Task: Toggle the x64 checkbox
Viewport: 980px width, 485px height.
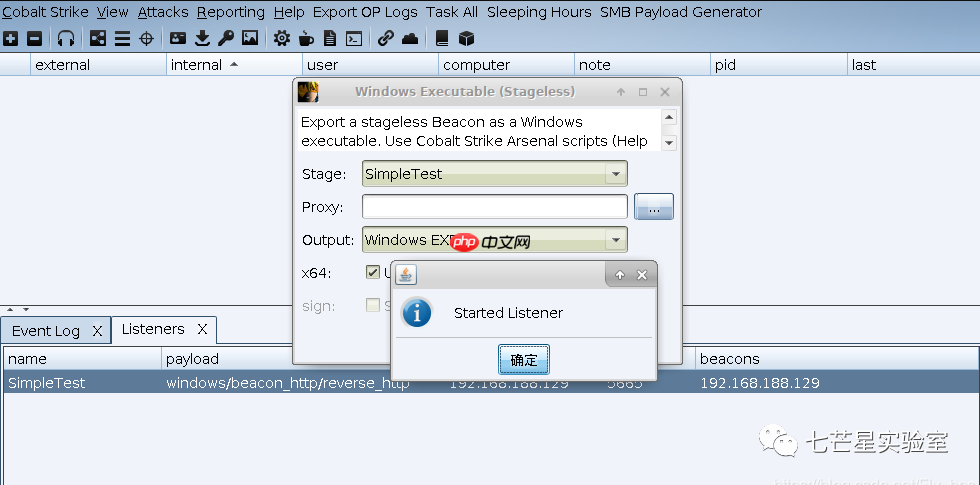Action: click(x=373, y=272)
